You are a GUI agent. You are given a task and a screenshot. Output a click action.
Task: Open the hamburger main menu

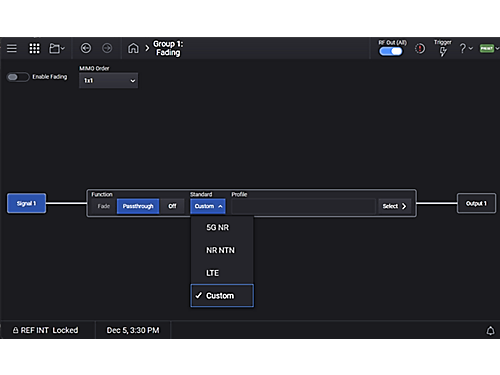[x=12, y=48]
